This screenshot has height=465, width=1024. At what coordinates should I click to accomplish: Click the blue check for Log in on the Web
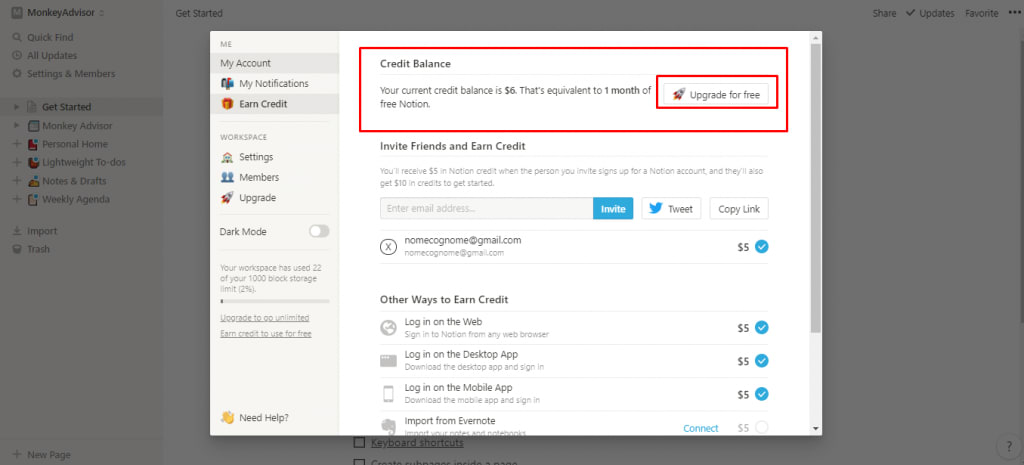click(x=761, y=328)
